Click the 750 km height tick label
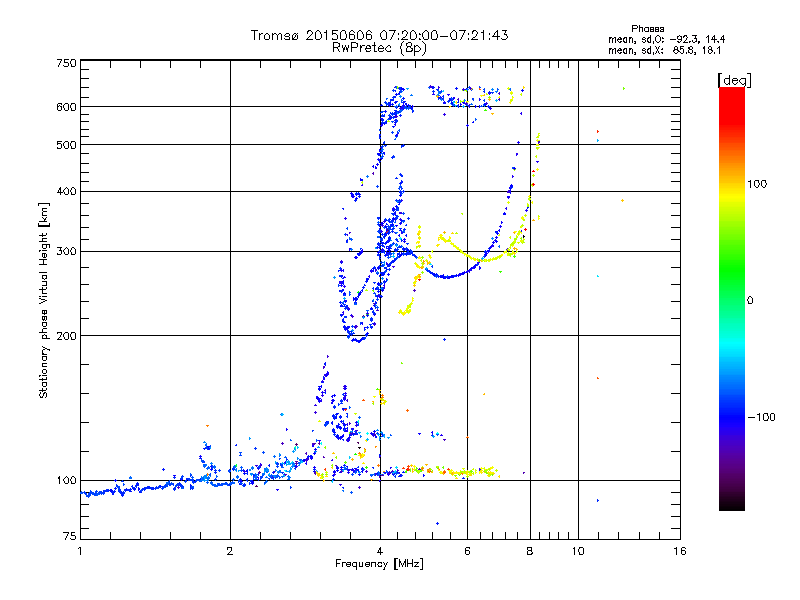 coord(66,63)
